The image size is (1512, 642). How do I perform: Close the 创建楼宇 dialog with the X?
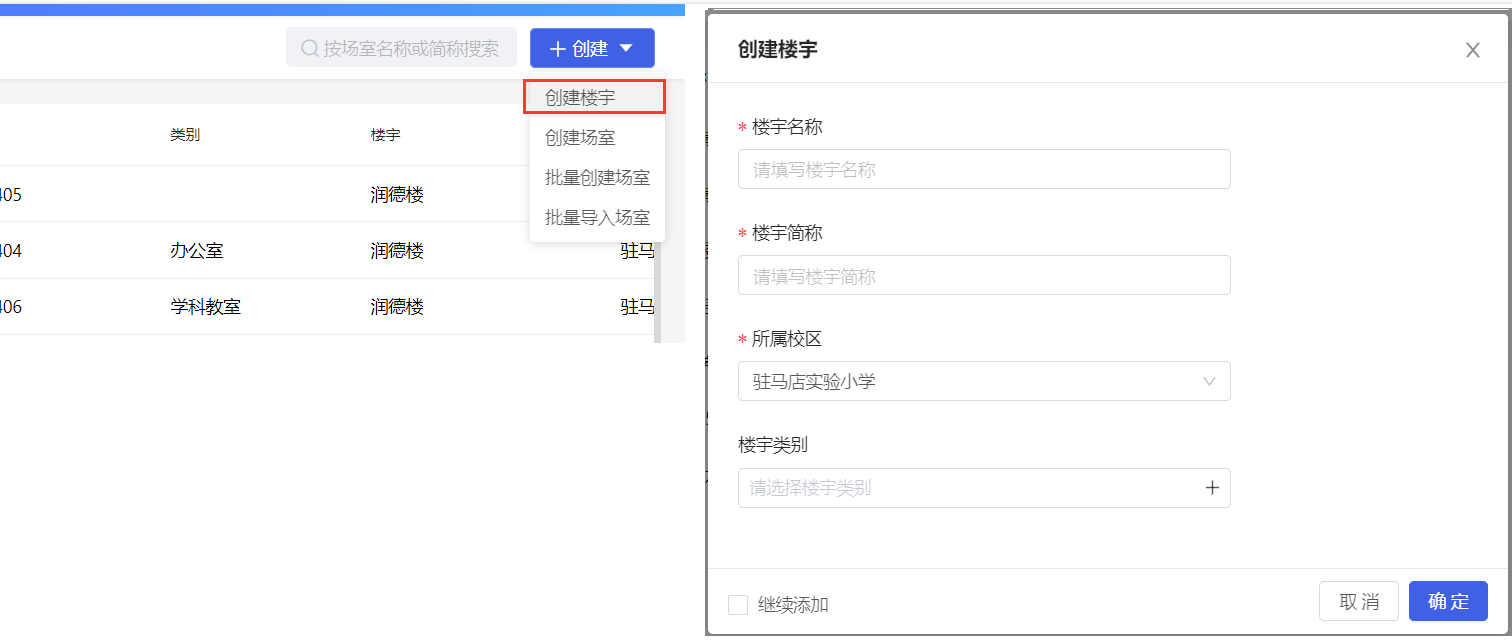(x=1472, y=50)
